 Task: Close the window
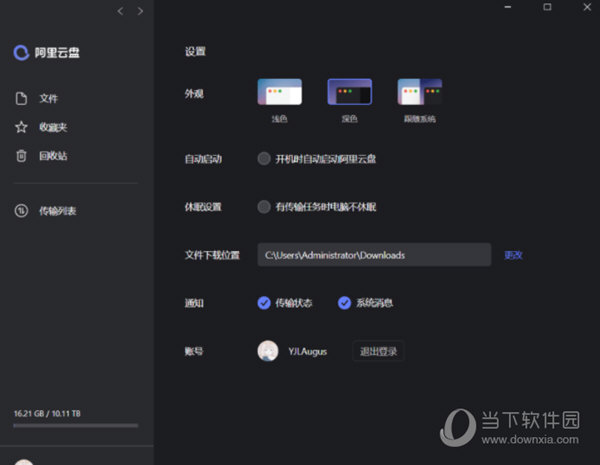587,7
